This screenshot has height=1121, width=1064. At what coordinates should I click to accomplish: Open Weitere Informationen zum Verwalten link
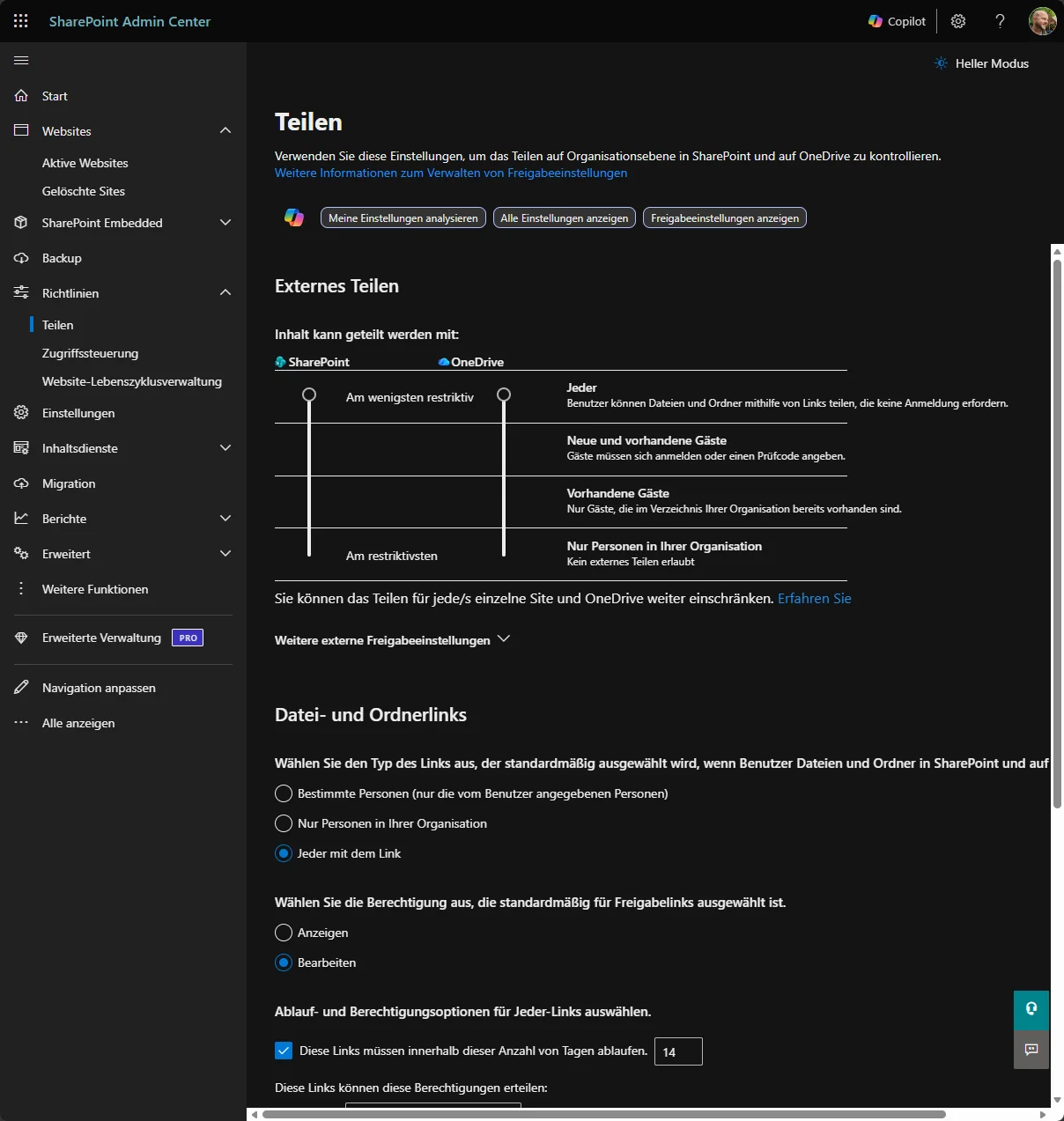tap(451, 173)
